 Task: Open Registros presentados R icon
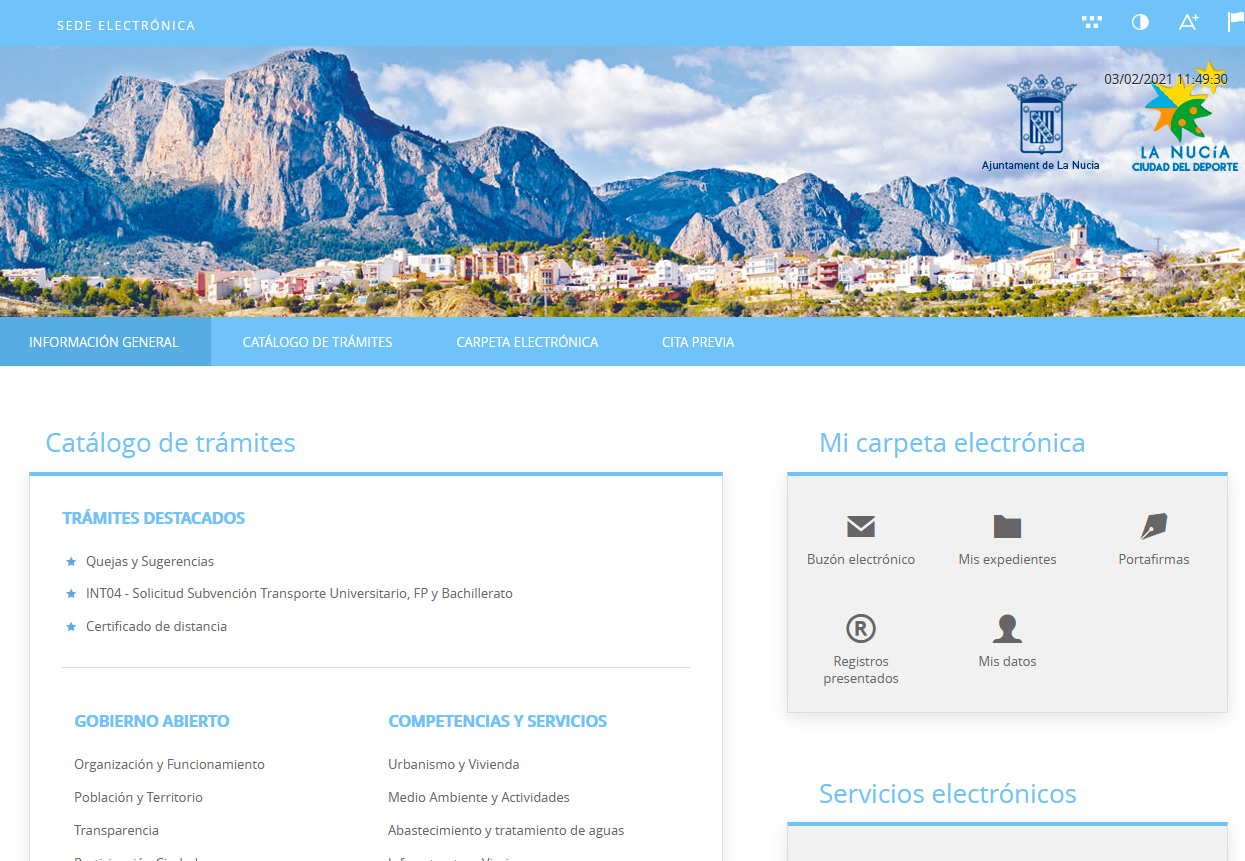861,628
